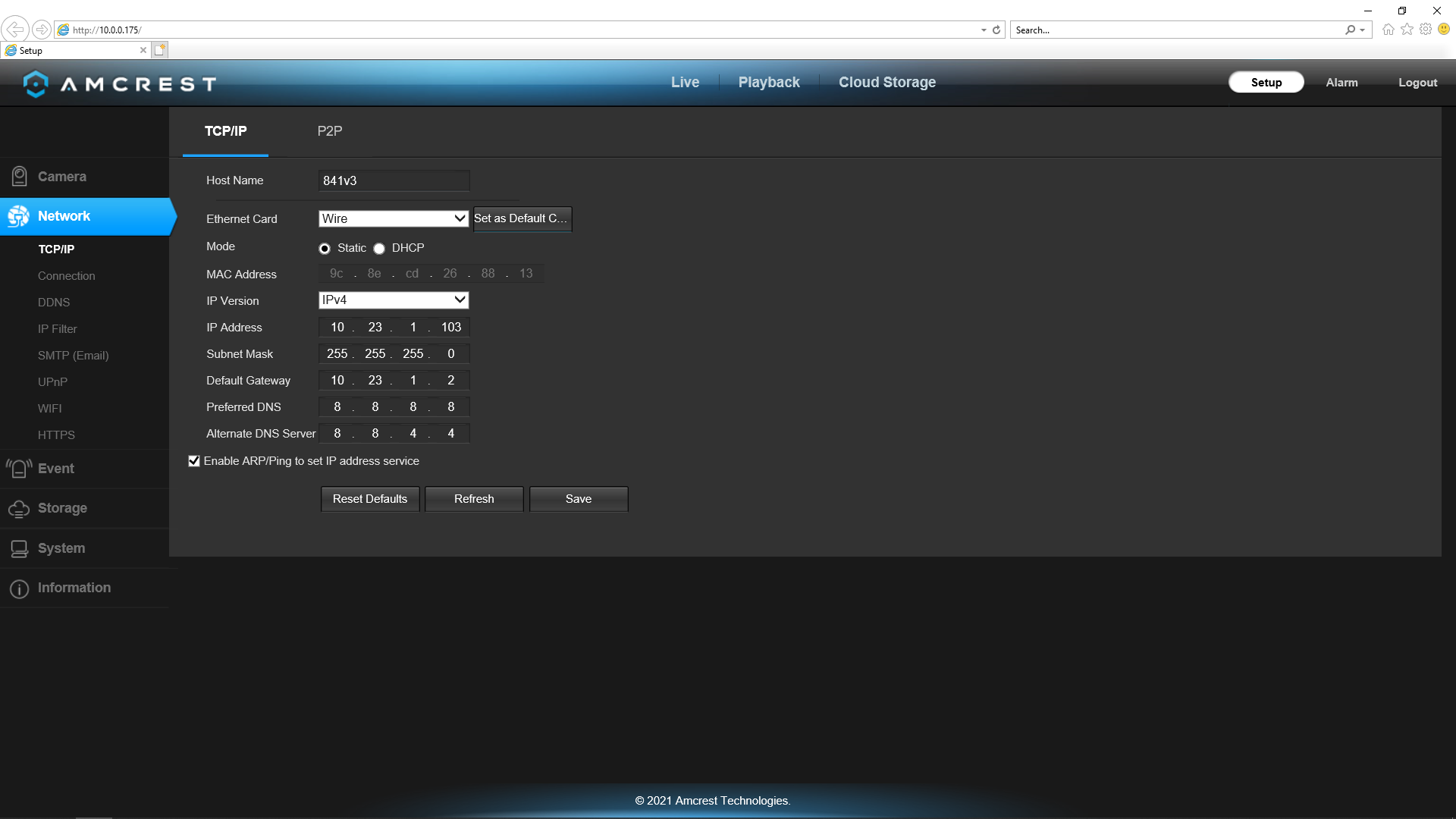Expand search provider dropdown arrow
The height and width of the screenshot is (819, 1456).
1363,30
